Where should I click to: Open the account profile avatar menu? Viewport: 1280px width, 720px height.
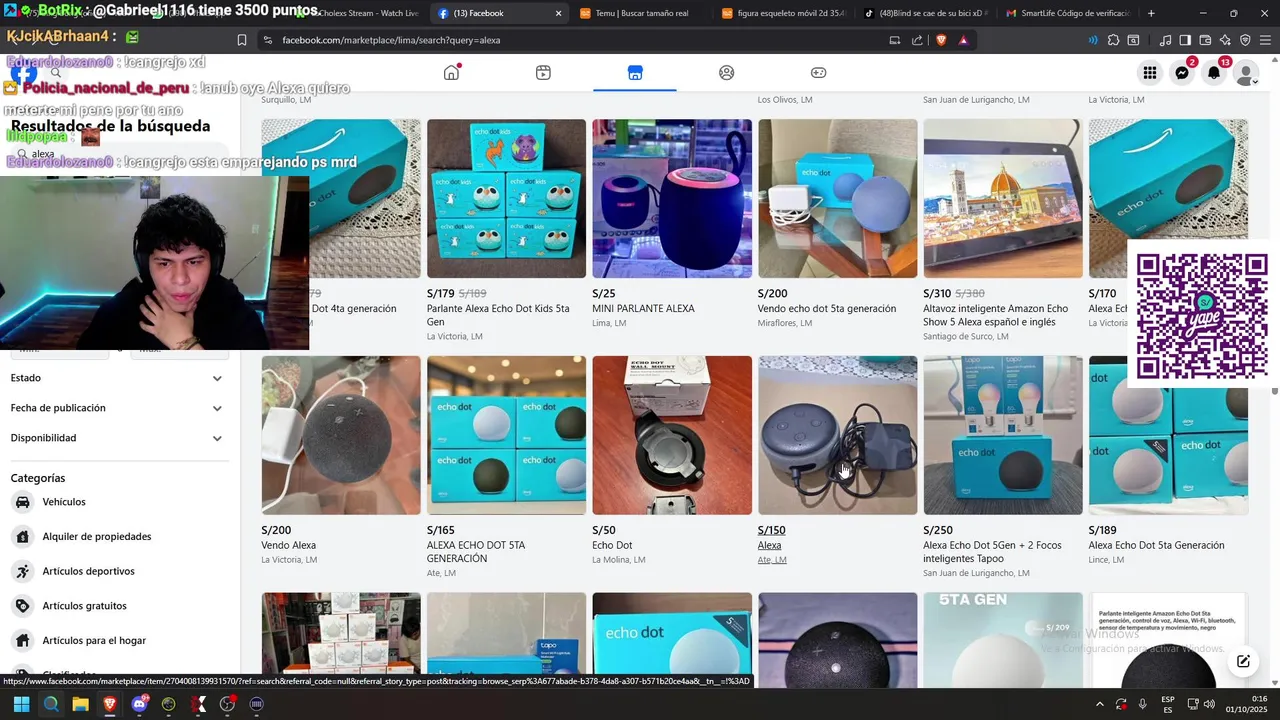(x=1246, y=73)
